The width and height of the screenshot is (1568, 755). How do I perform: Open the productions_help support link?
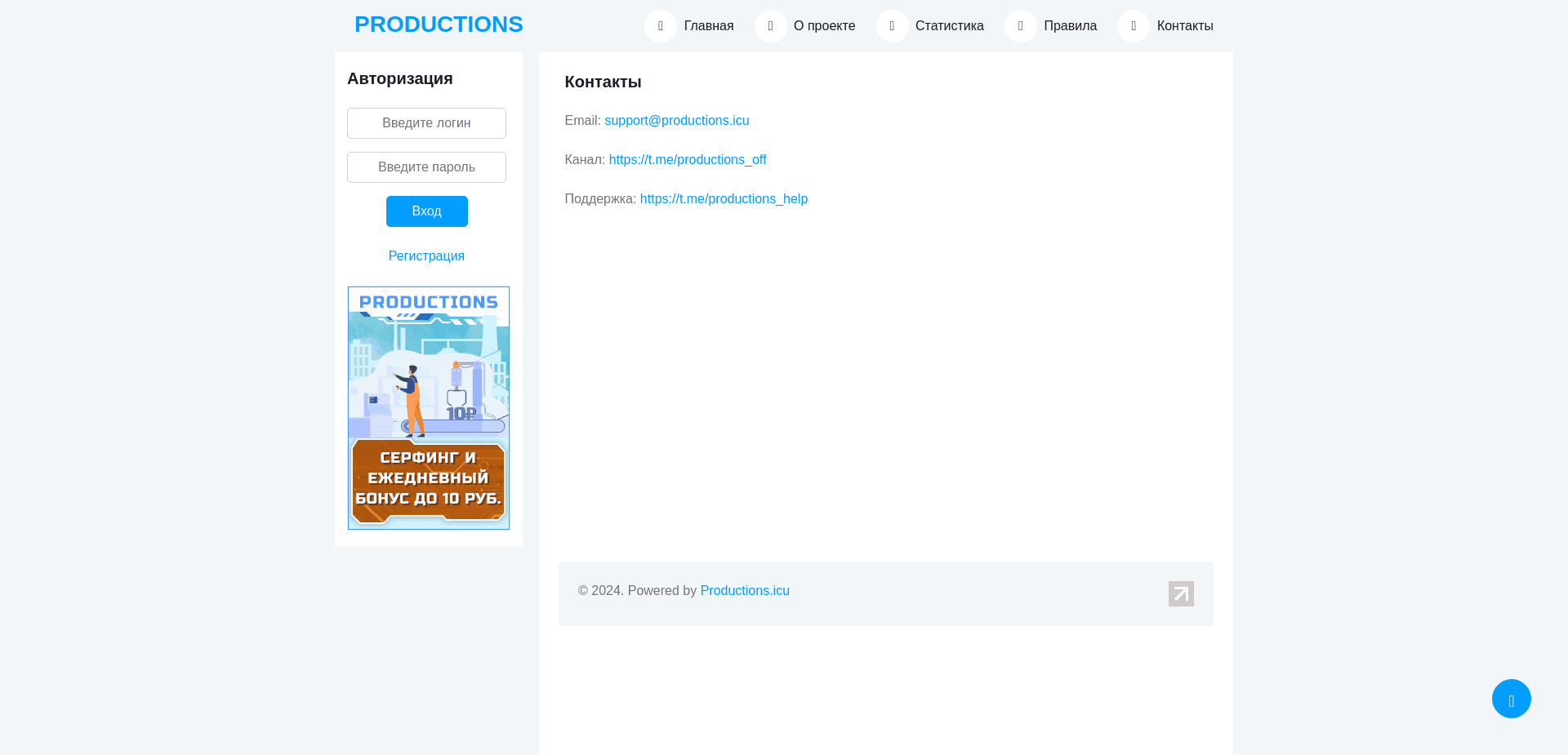724,198
